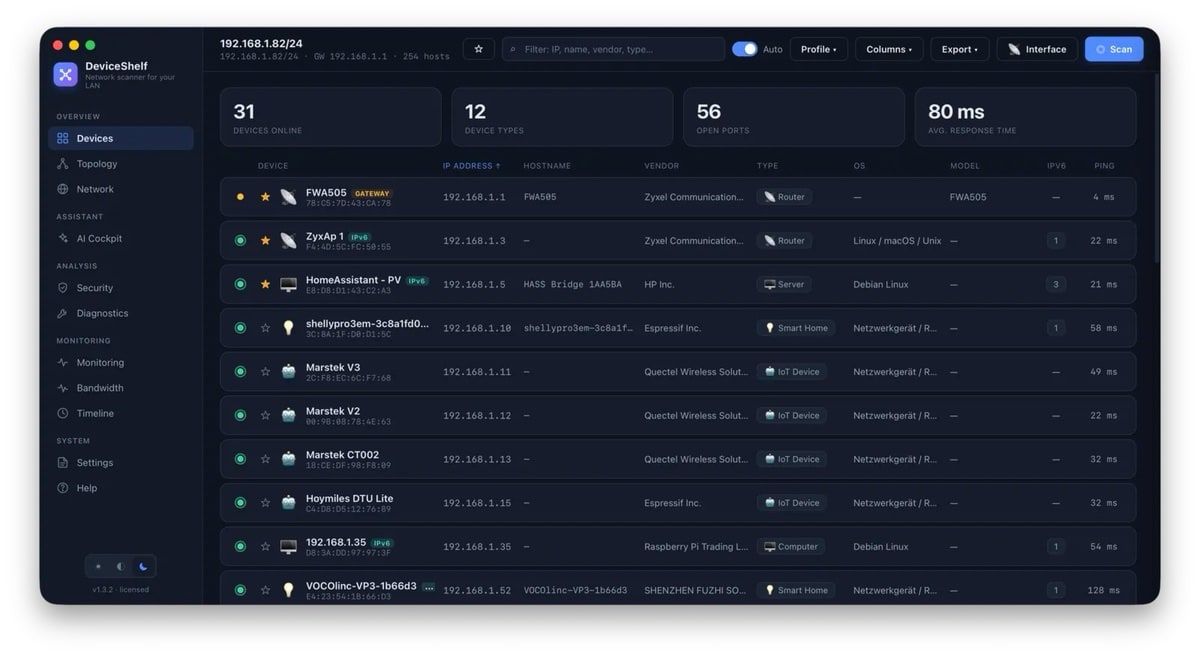Star the Marstek CT002 device
The image size is (1200, 657).
pyautogui.click(x=265, y=459)
